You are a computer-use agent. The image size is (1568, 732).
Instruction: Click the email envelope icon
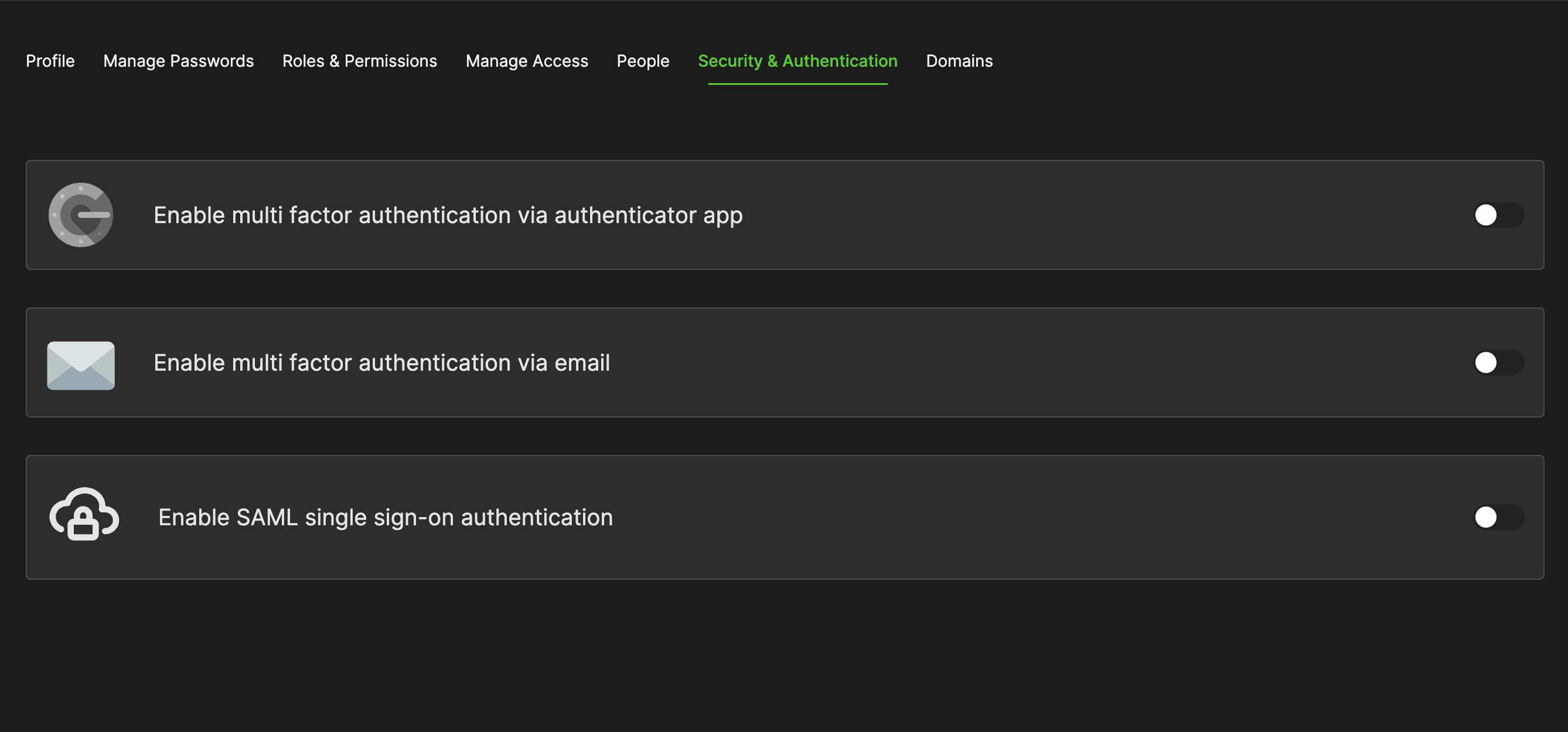coord(81,365)
